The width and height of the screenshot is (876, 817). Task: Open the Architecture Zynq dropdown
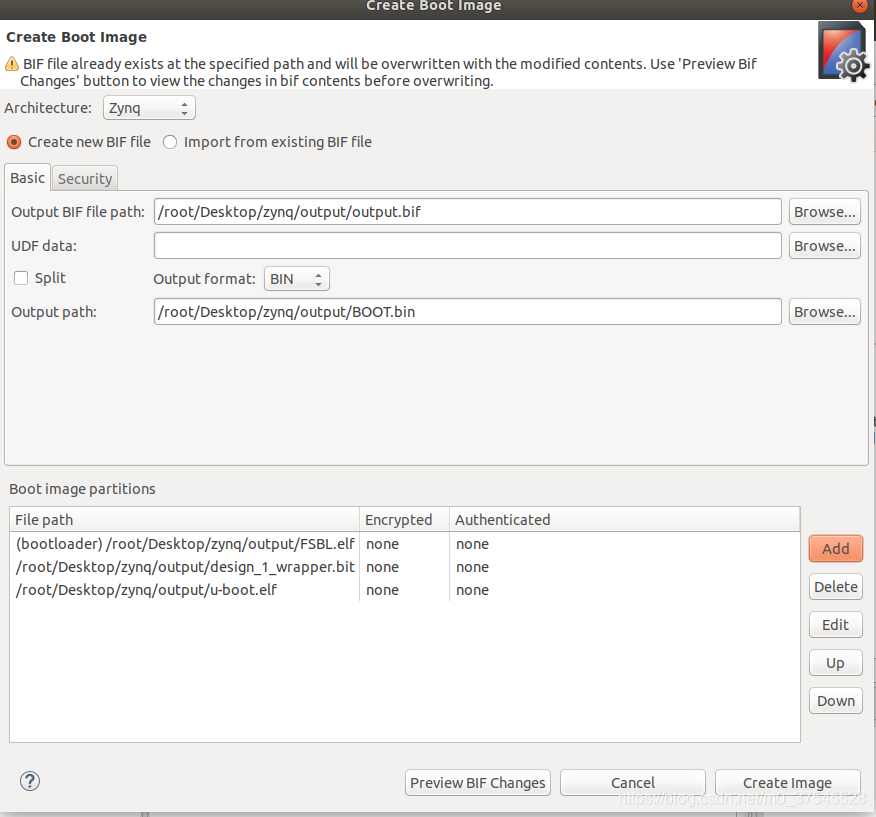pyautogui.click(x=149, y=108)
